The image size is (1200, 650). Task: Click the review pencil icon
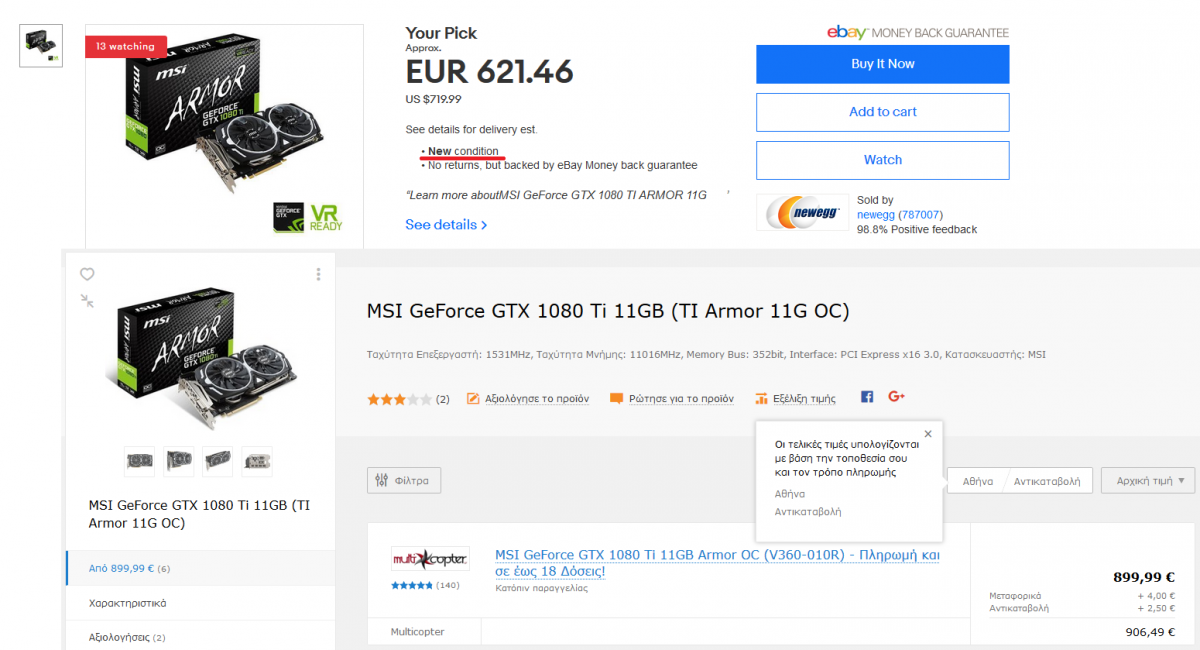[473, 398]
